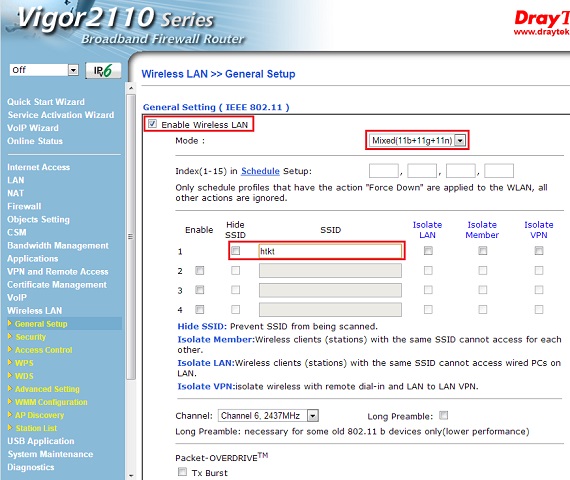Open the Channel selection dropdown
570x480 pixels.
point(268,415)
